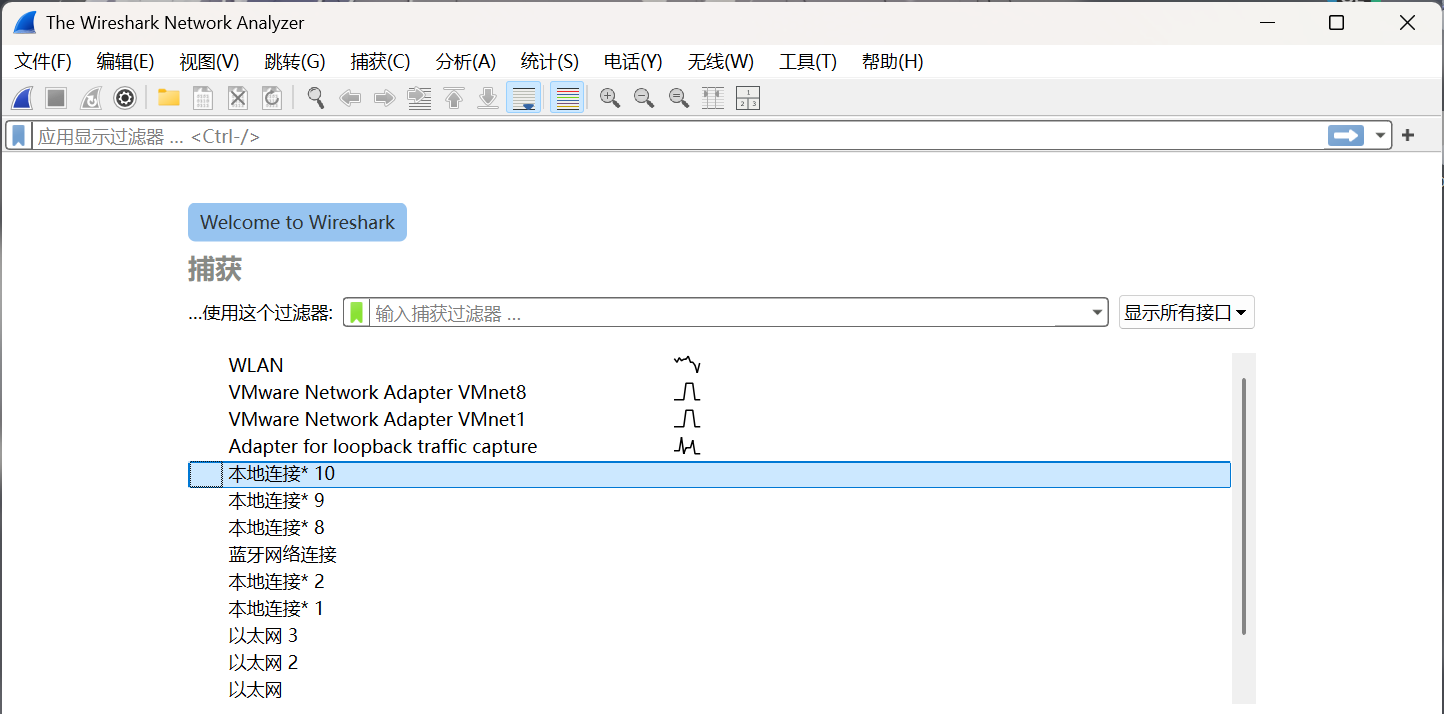Add display filter button with plus icon

1408,135
